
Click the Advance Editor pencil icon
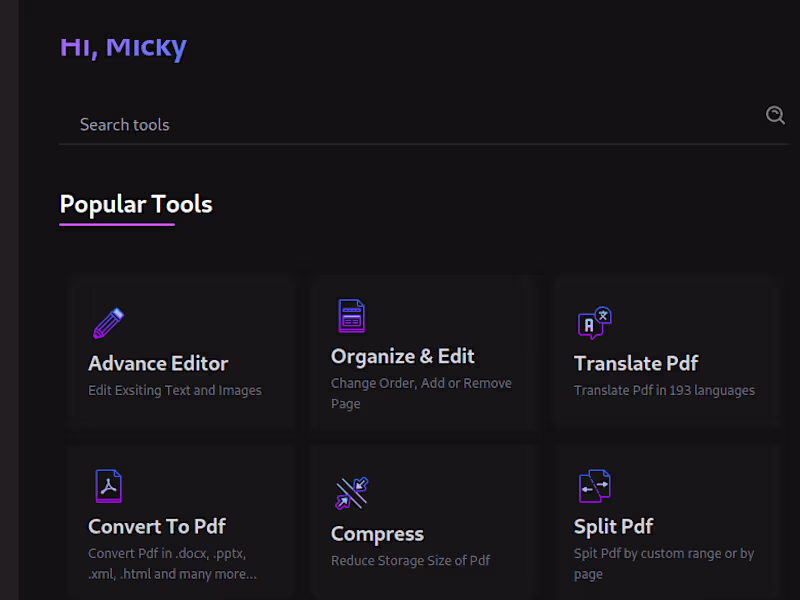(x=108, y=323)
